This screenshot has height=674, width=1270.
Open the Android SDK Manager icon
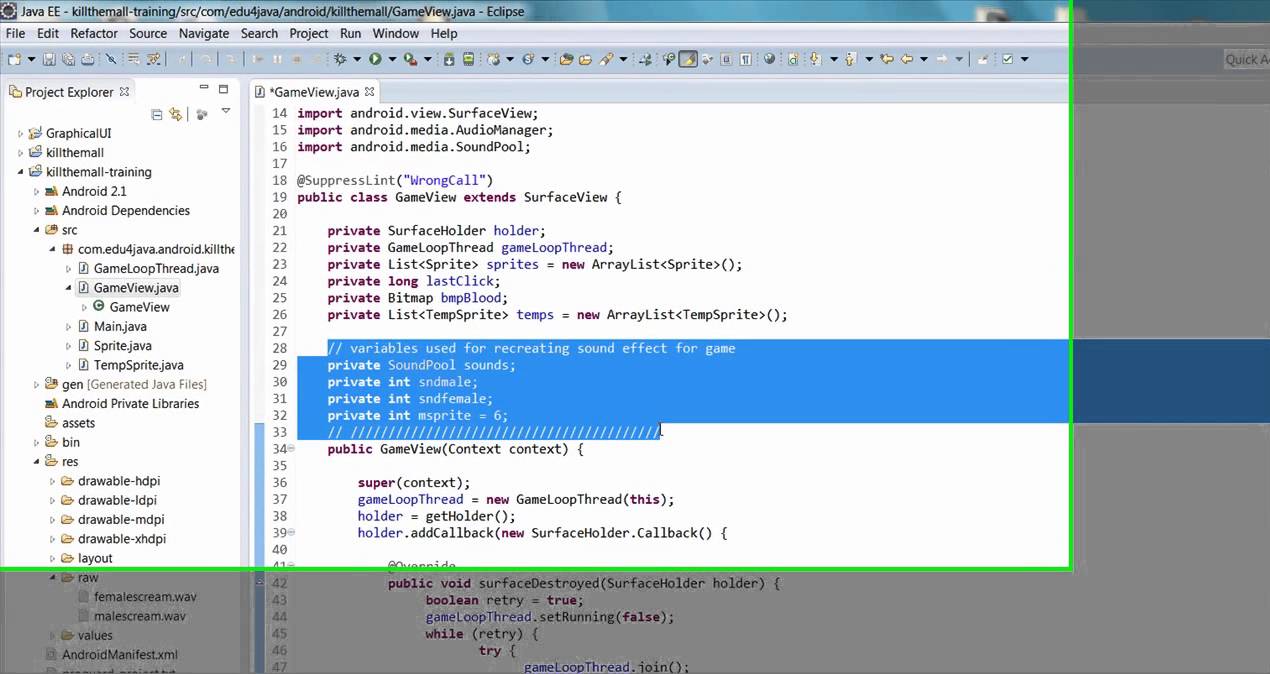click(x=449, y=59)
